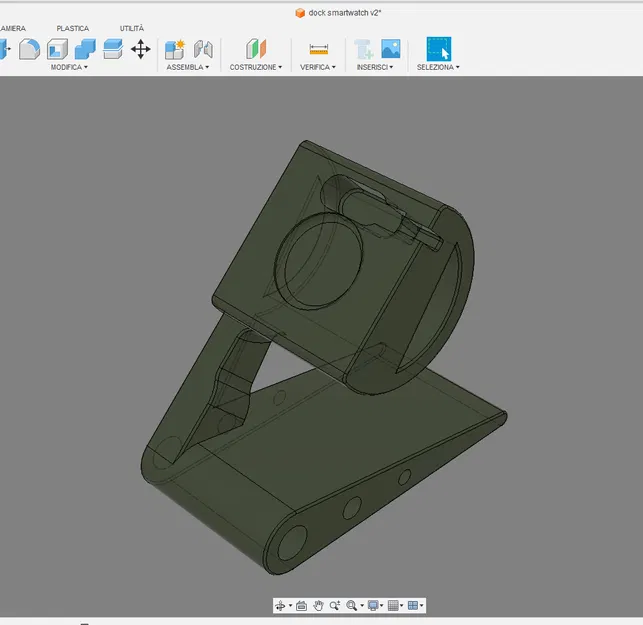Click the Pan hand icon in navigation bar
The image size is (643, 625).
(x=318, y=606)
